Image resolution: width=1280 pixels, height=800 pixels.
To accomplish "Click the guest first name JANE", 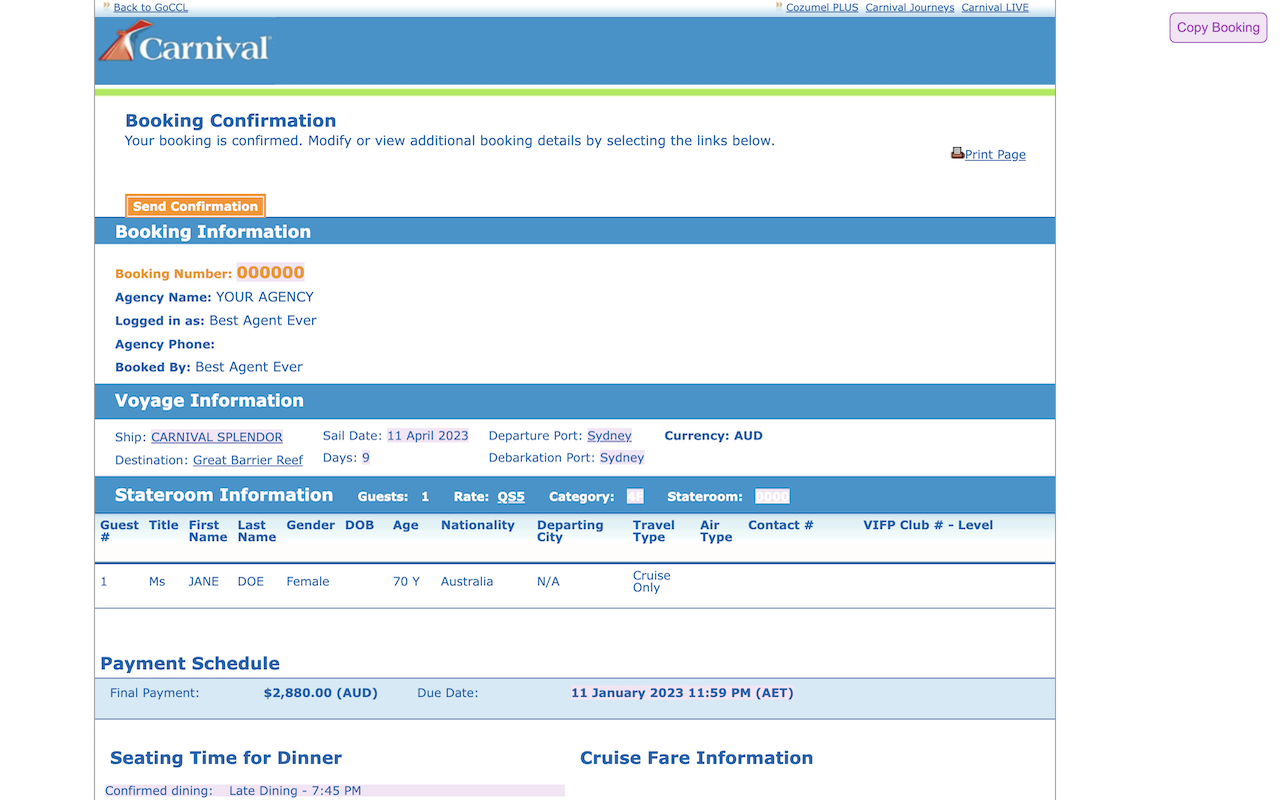I will [204, 581].
